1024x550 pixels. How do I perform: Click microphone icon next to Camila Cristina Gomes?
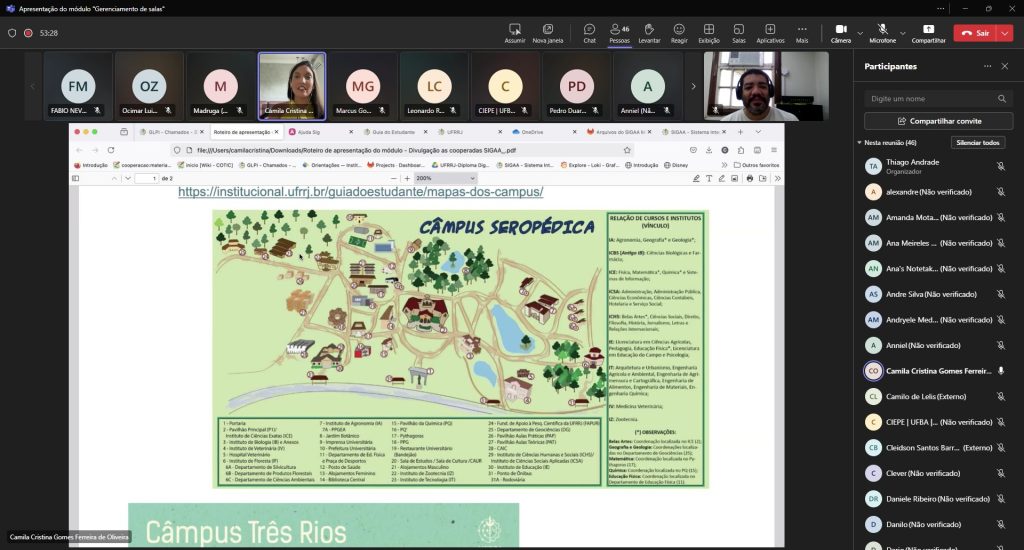pos(1000,371)
